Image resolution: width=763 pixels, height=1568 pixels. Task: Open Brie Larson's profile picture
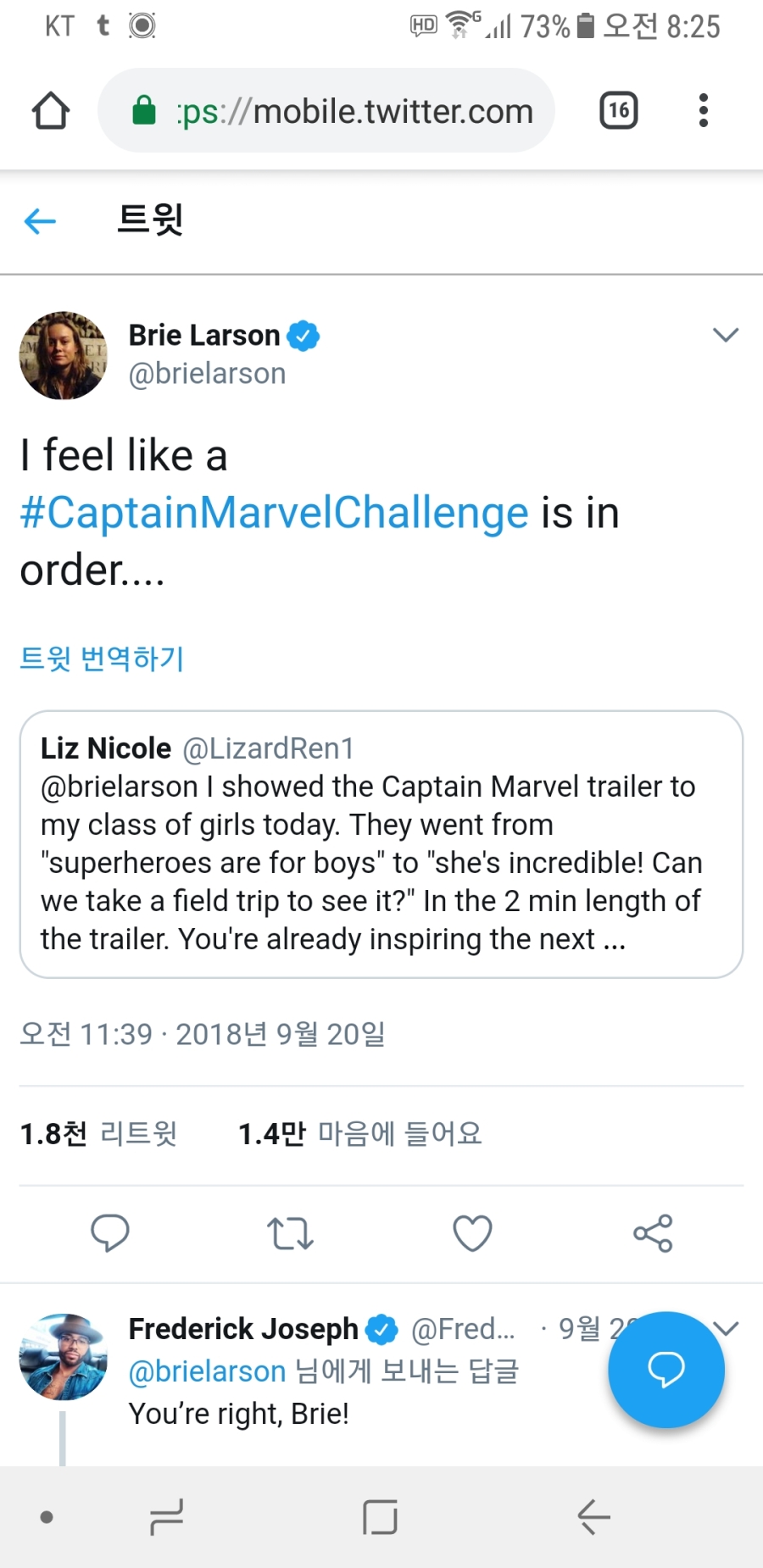(64, 355)
